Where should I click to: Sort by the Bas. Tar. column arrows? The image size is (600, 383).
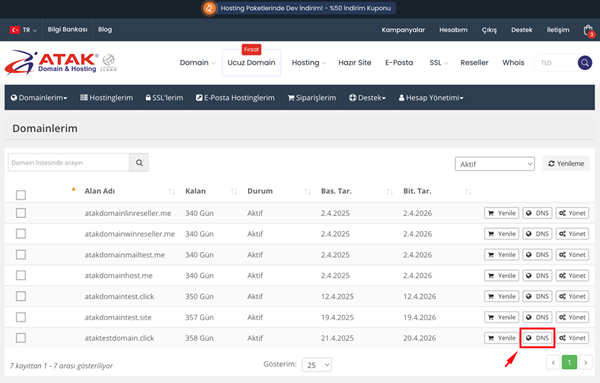tap(390, 191)
